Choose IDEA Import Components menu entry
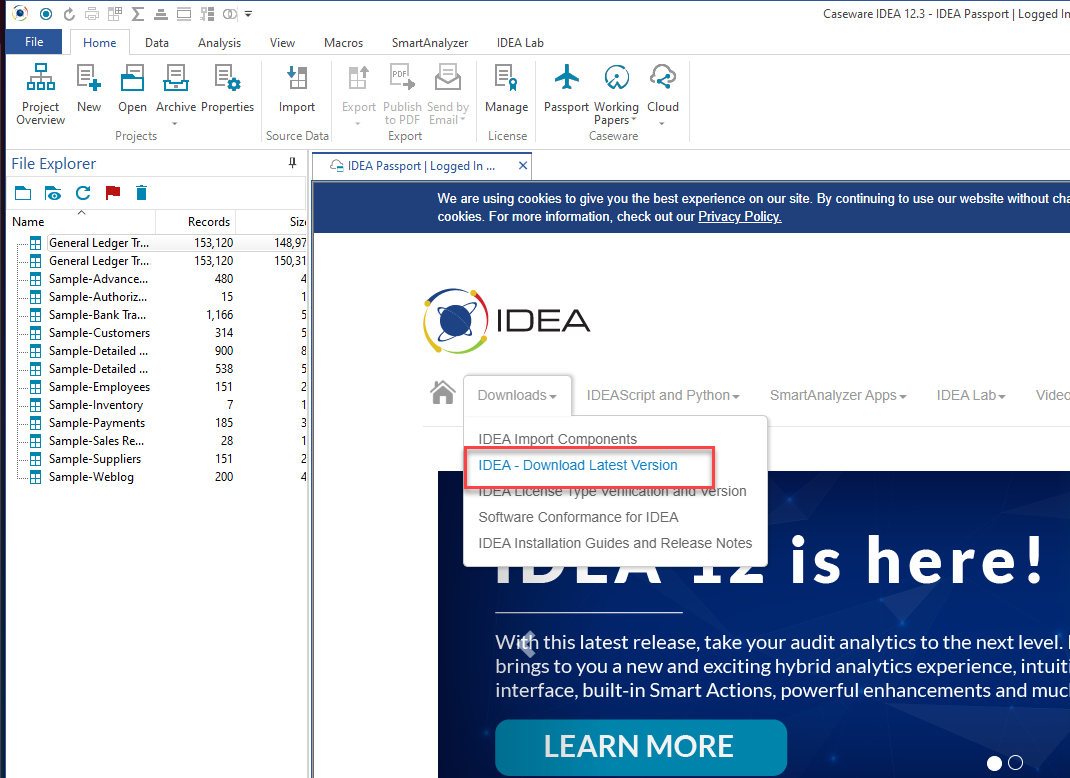The width and height of the screenshot is (1070, 778). [558, 439]
